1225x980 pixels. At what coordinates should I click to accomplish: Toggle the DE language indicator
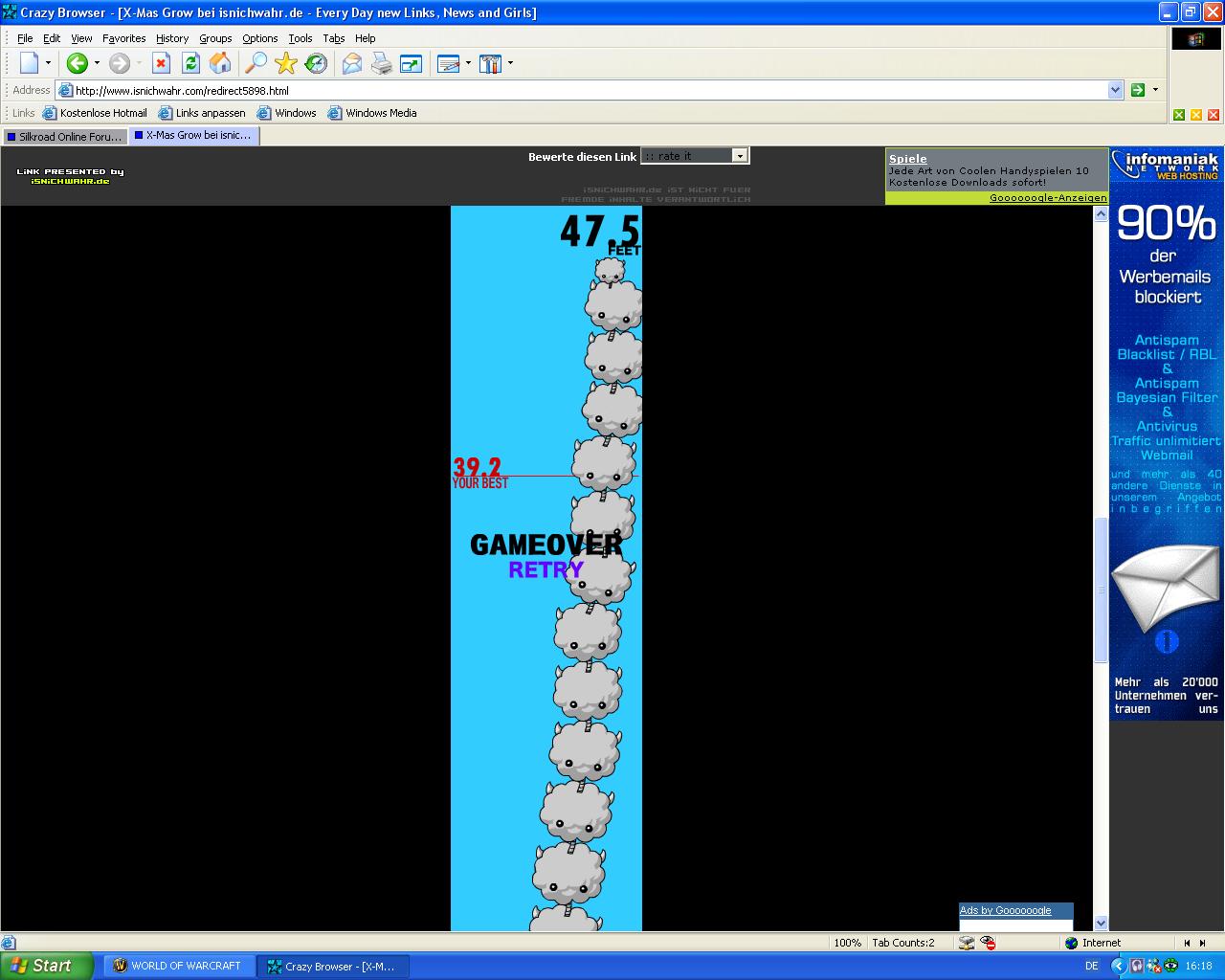1091,966
